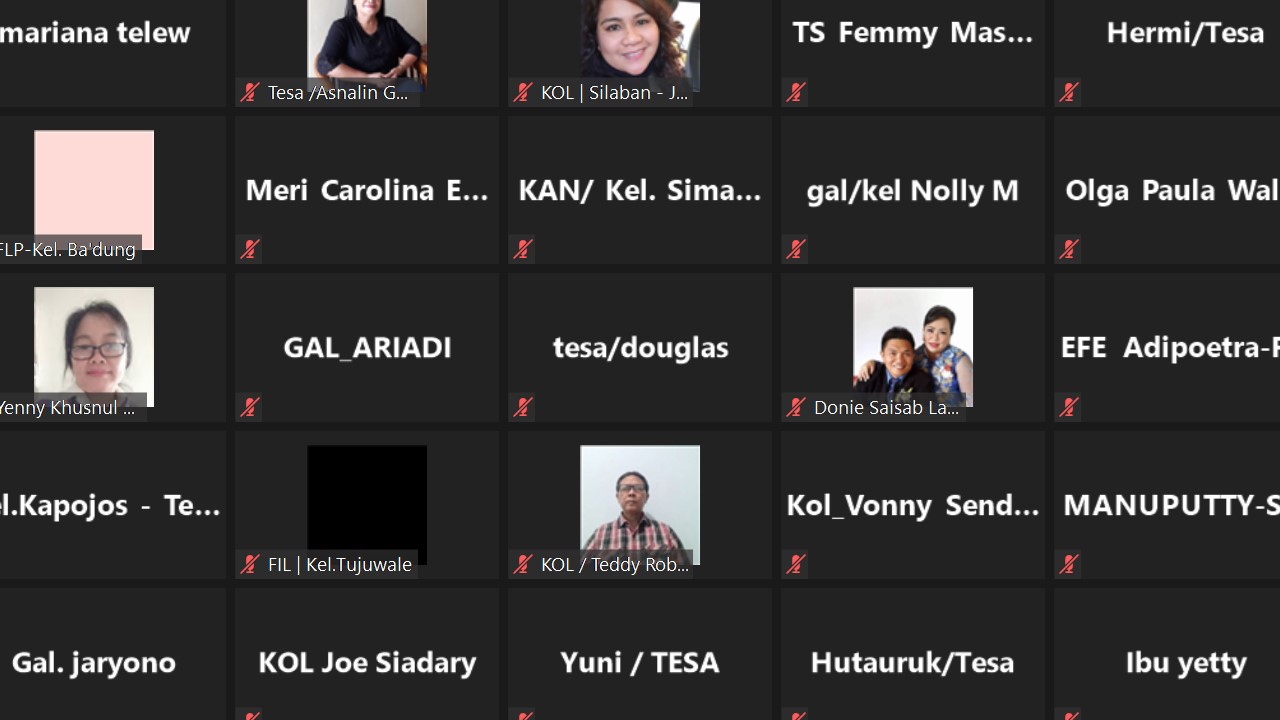
Task: Click muted mic icon on Donie Saisab tile
Action: tap(796, 407)
